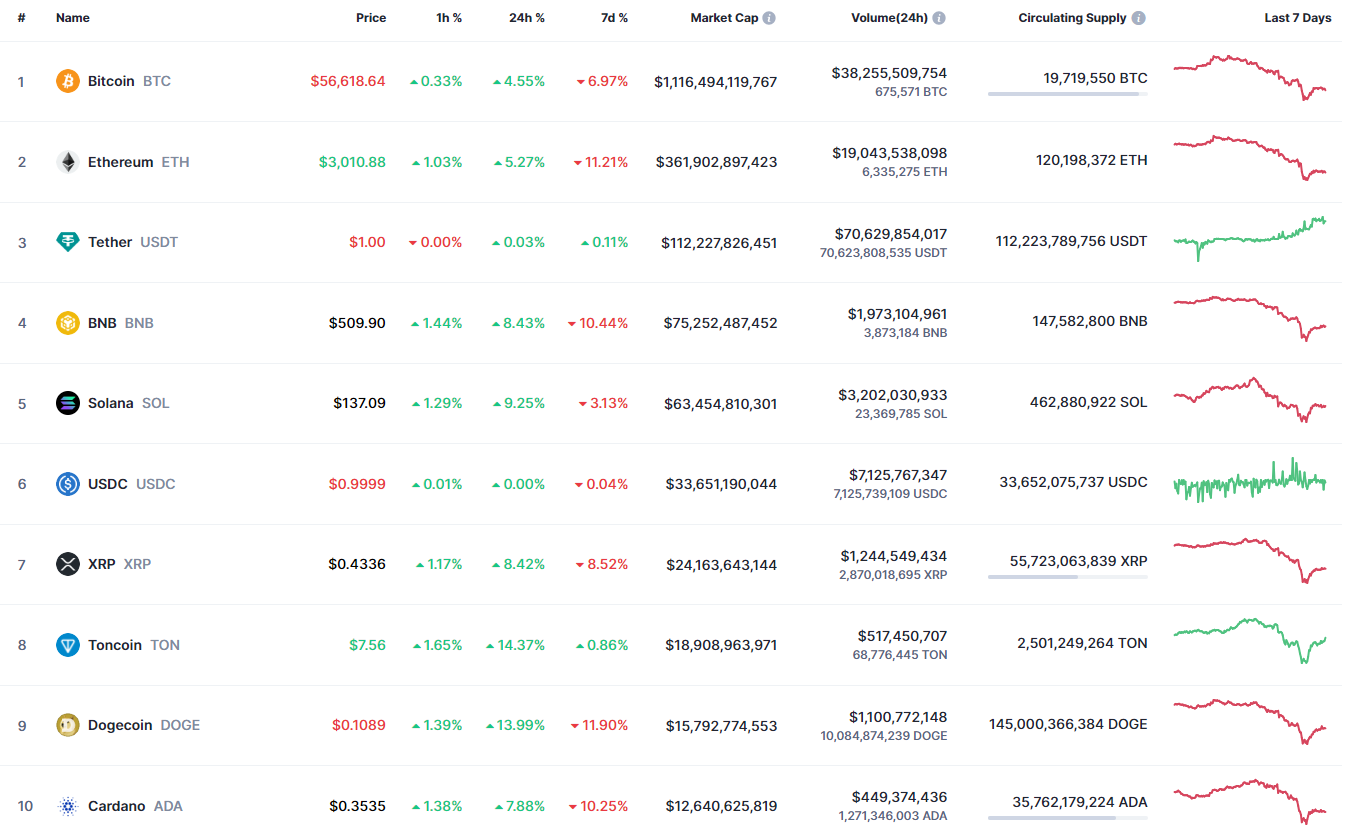Sort by the 7d % column header
Viewport: 1350px width, 835px height.
[612, 18]
